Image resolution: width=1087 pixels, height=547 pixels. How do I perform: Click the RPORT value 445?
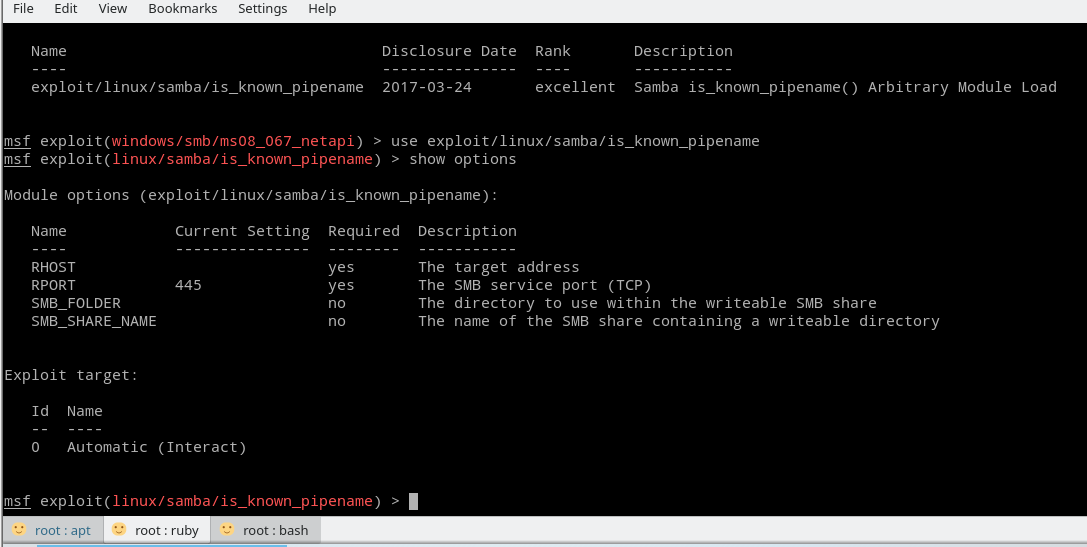click(x=188, y=285)
